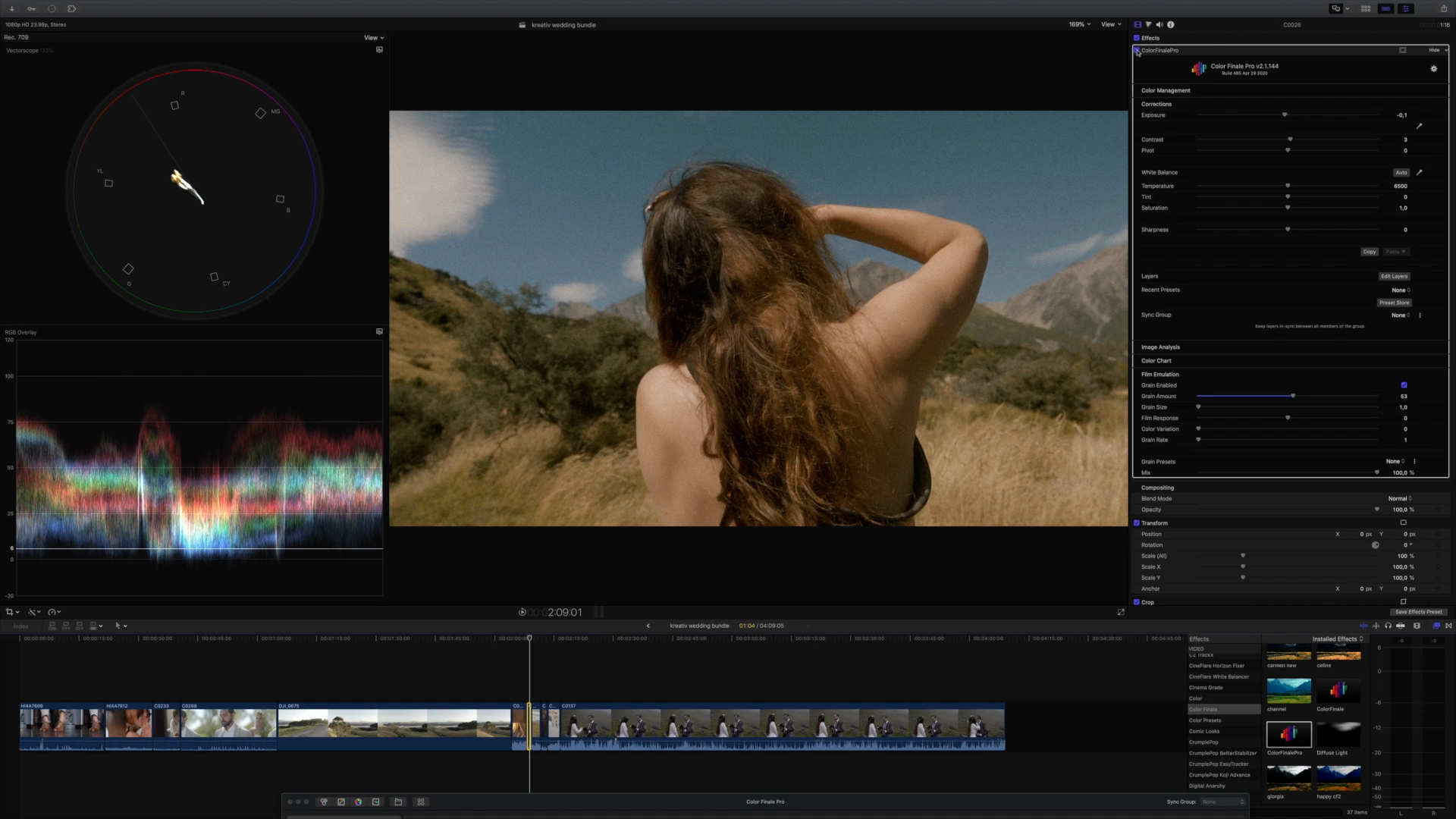Viewport: 1456px width, 819px height.
Task: Open the Blend Mode Normal dropdown
Action: [1400, 499]
